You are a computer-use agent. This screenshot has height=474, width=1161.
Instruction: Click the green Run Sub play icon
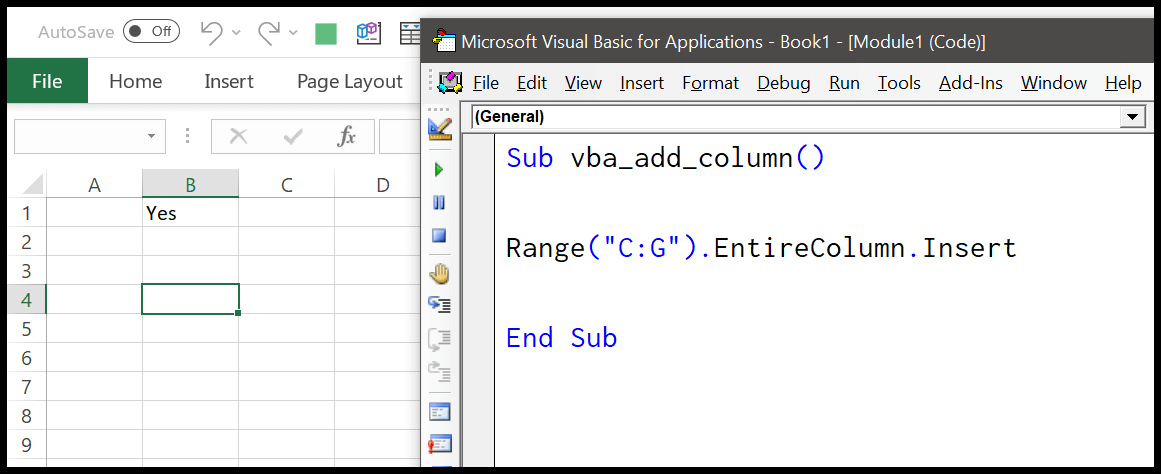click(x=439, y=170)
